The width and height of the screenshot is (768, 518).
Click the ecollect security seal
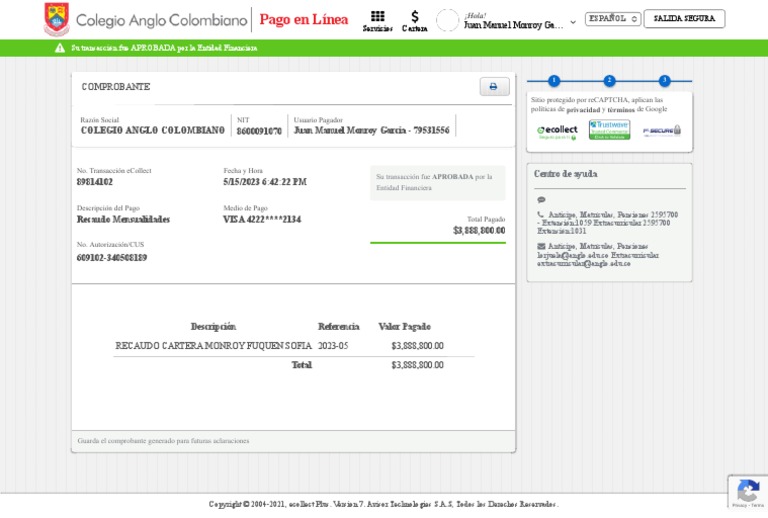pos(557,131)
